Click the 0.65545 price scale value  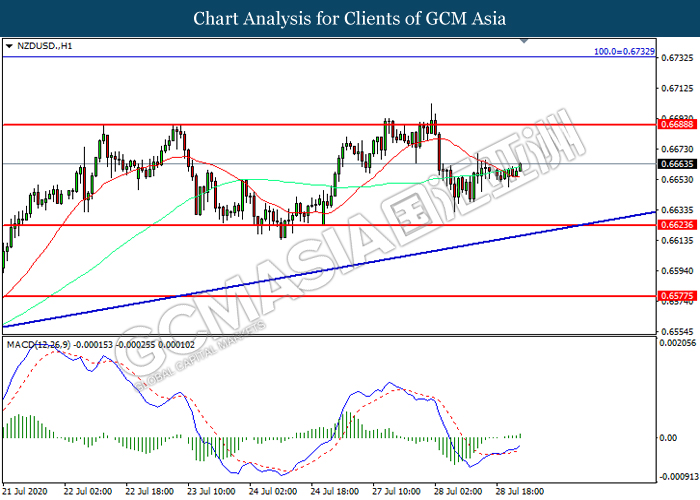677,332
